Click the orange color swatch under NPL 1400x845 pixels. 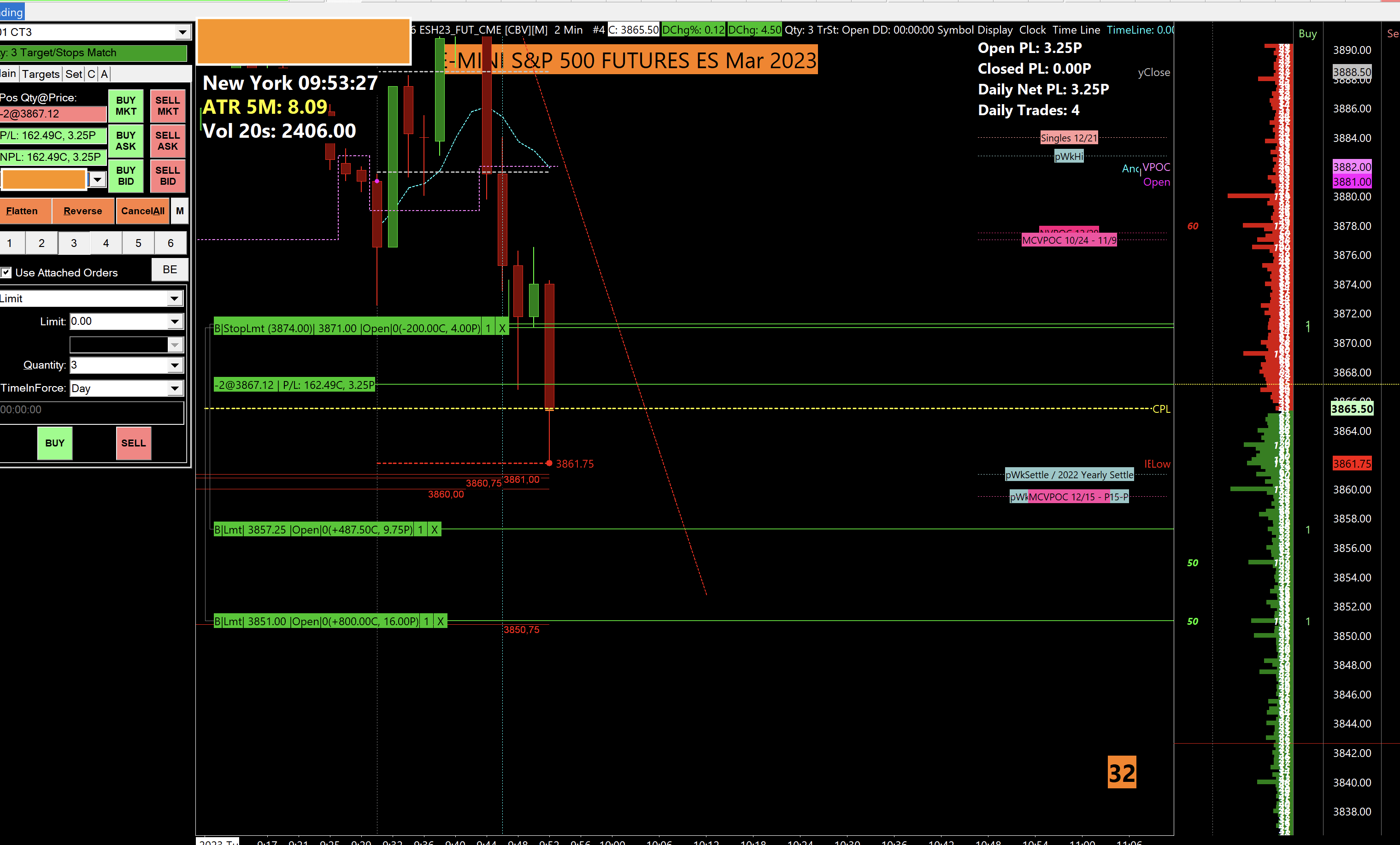pos(44,180)
